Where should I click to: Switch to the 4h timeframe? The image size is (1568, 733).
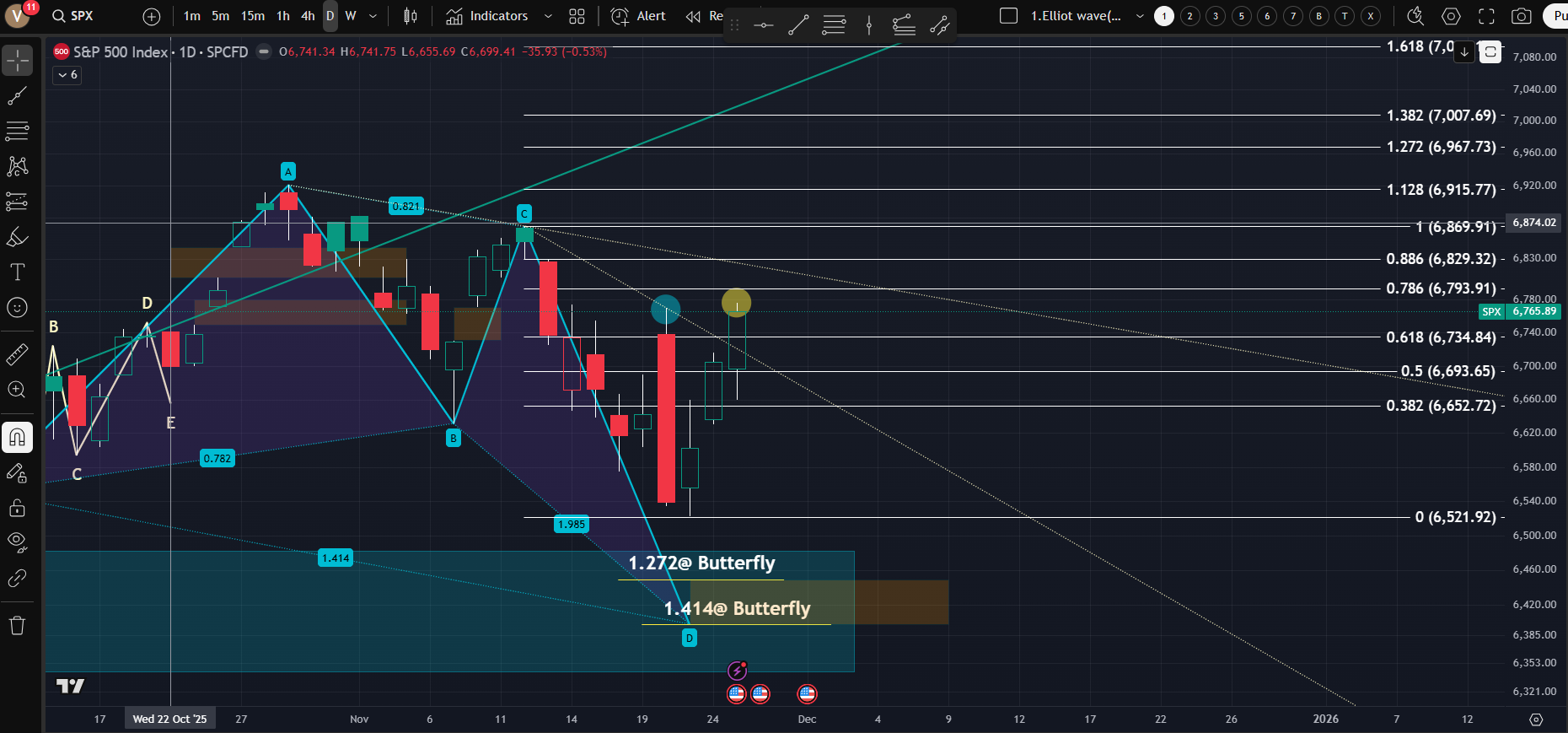click(308, 16)
